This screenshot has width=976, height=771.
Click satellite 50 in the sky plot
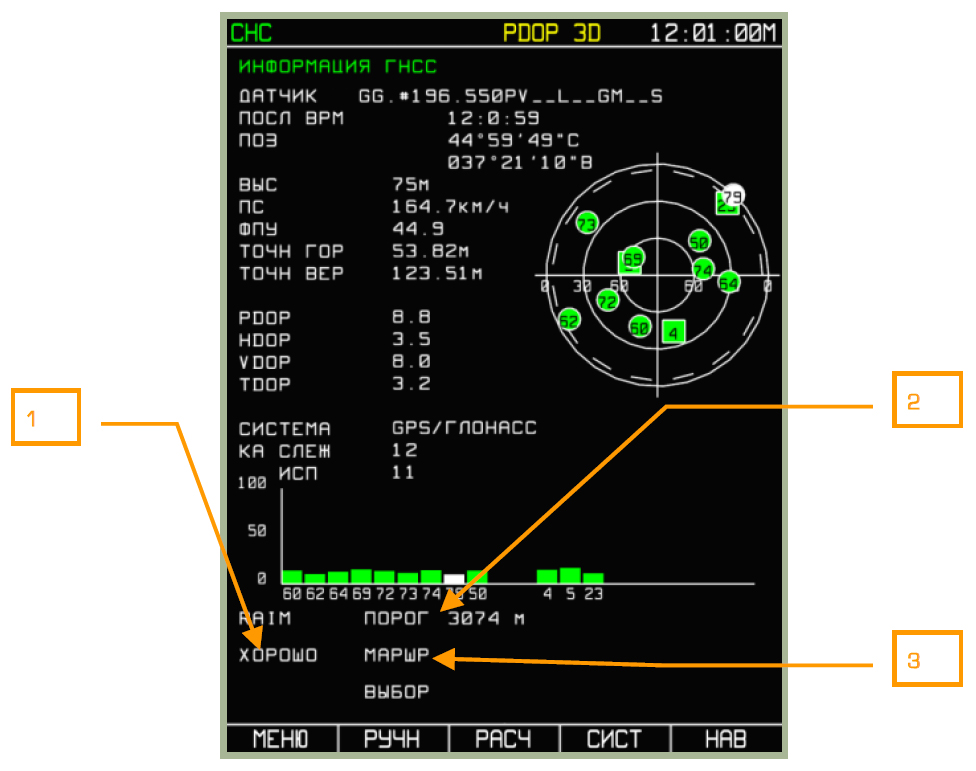pos(699,241)
